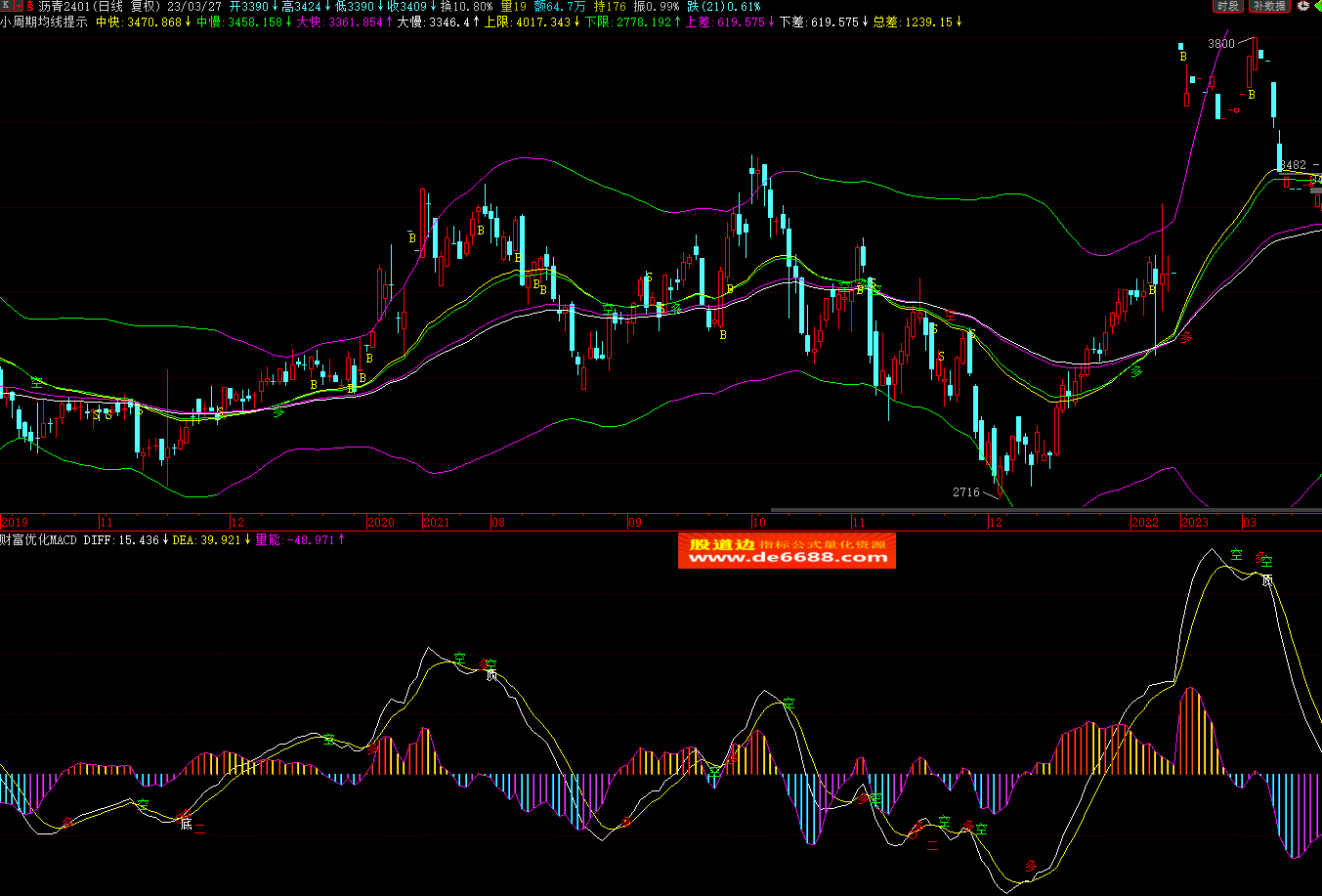The height and width of the screenshot is (896, 1322).
Task: Select 财富优化MACD indicator title
Action: point(39,539)
